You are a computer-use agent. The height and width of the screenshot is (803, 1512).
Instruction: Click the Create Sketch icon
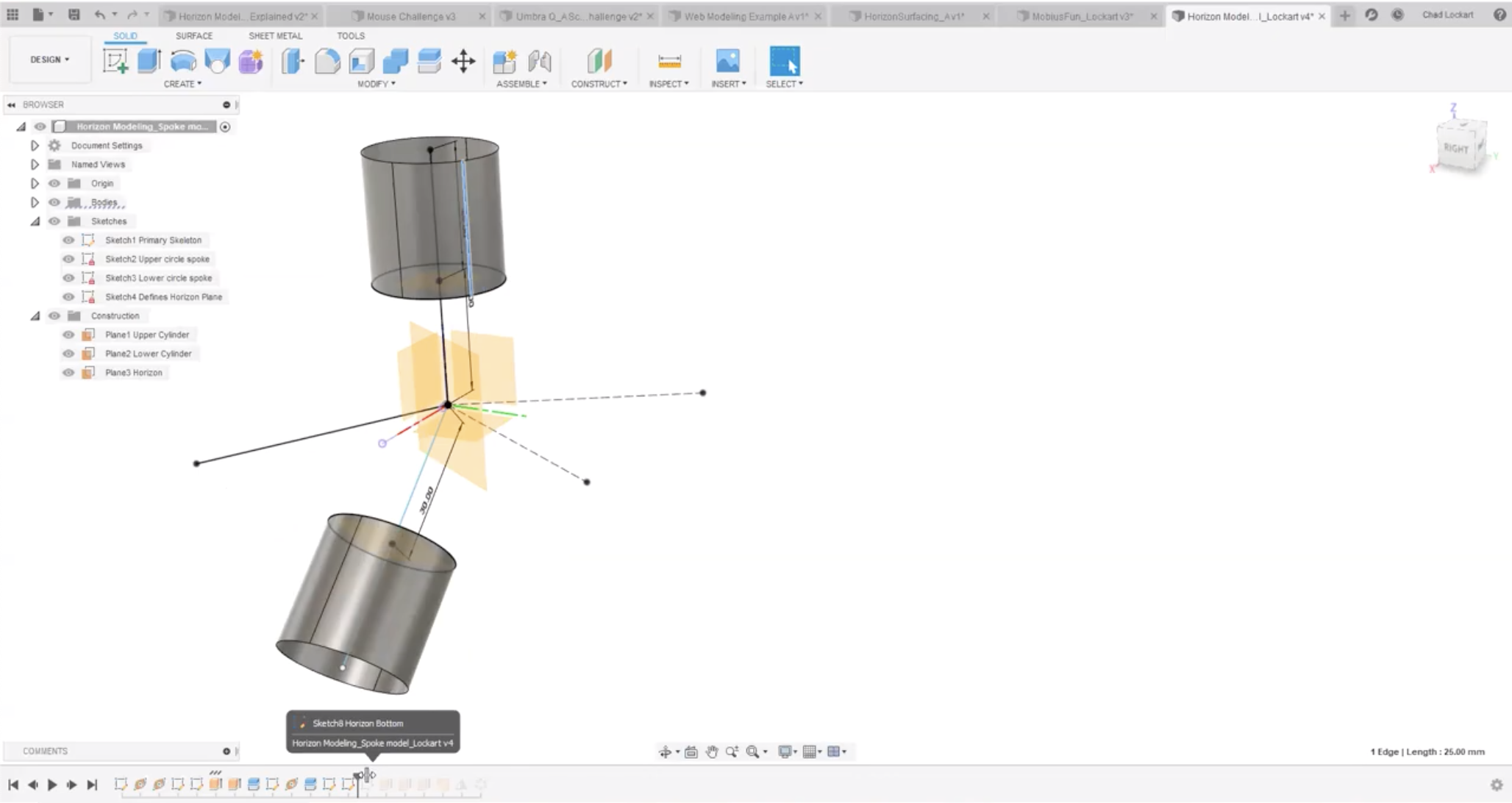pos(115,61)
